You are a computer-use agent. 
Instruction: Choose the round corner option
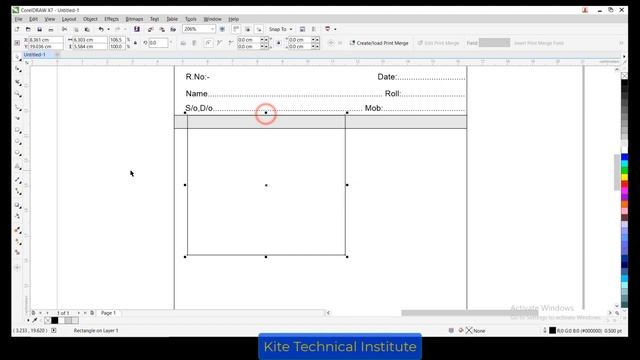[x=208, y=43]
